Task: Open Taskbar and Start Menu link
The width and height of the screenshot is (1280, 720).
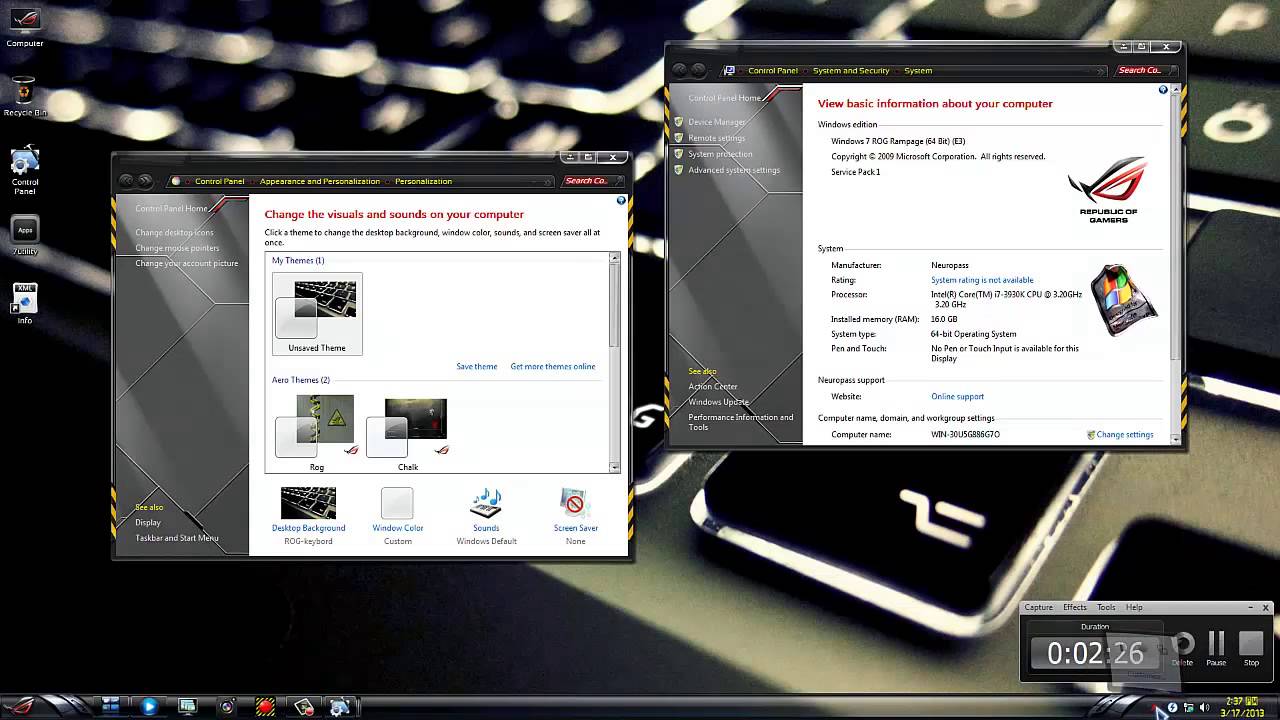Action: (177, 537)
